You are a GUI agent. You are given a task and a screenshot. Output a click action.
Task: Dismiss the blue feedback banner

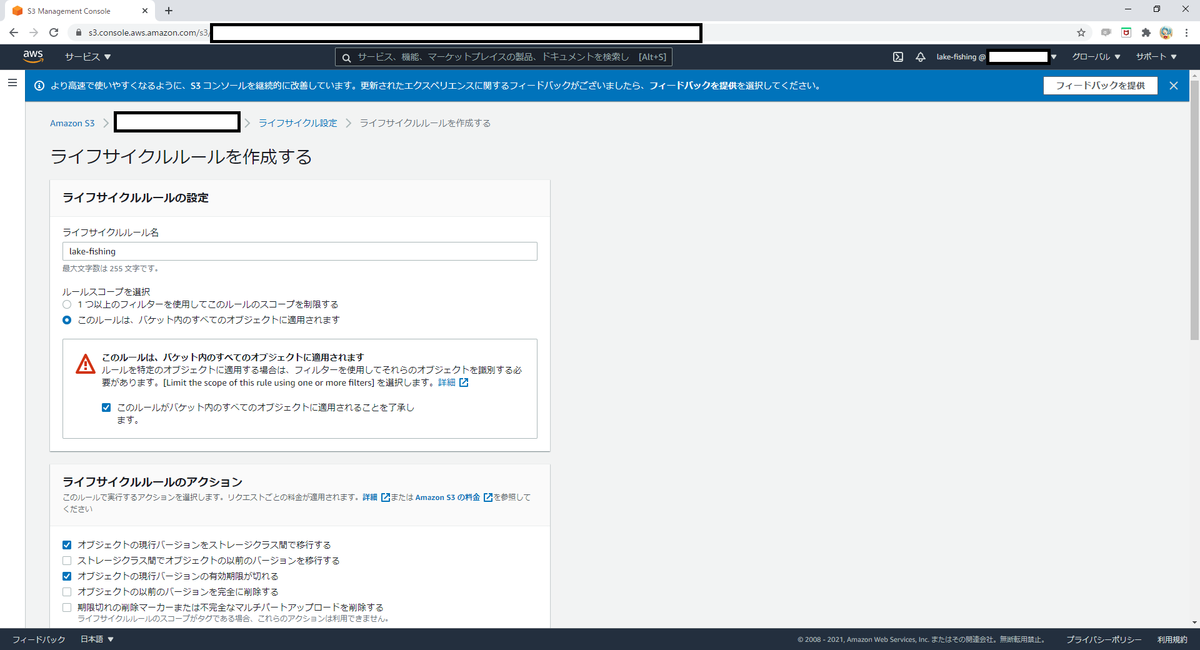click(1174, 86)
